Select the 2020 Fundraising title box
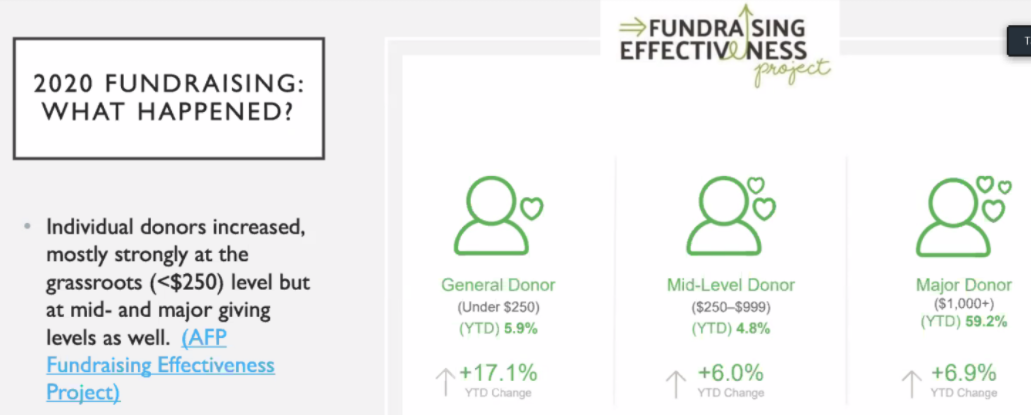1031x415 pixels. point(169,98)
